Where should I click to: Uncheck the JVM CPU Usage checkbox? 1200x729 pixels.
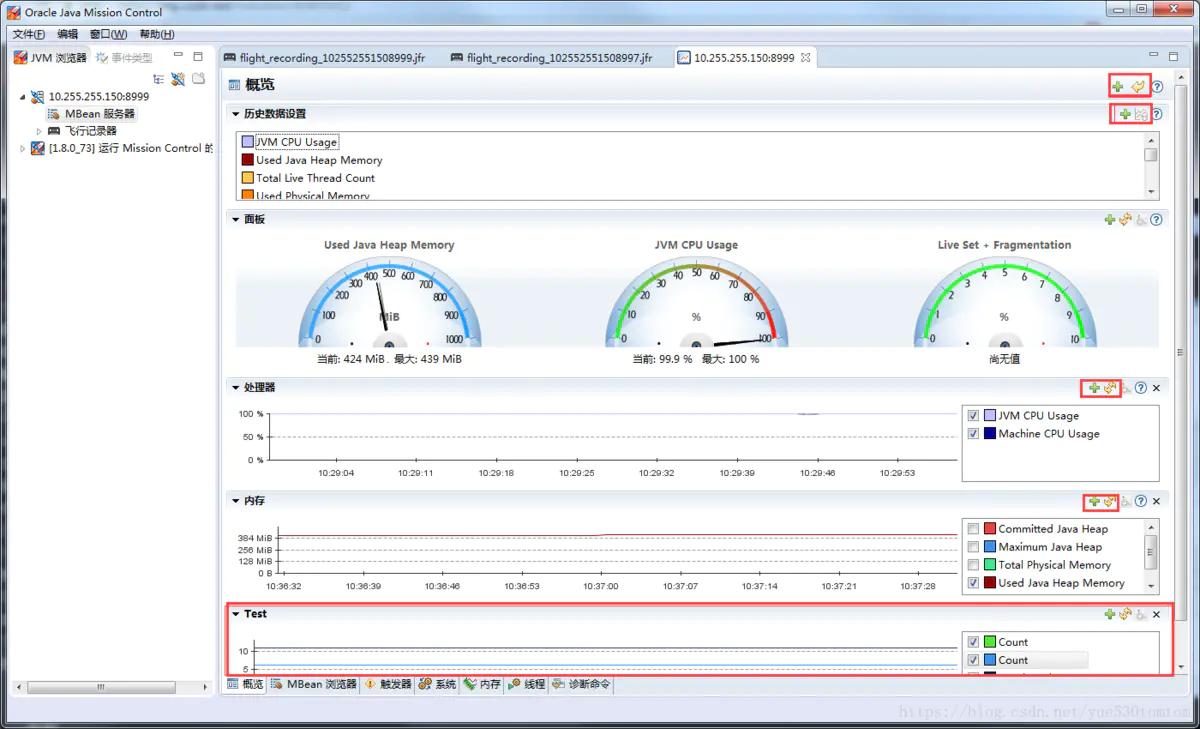[x=973, y=416]
